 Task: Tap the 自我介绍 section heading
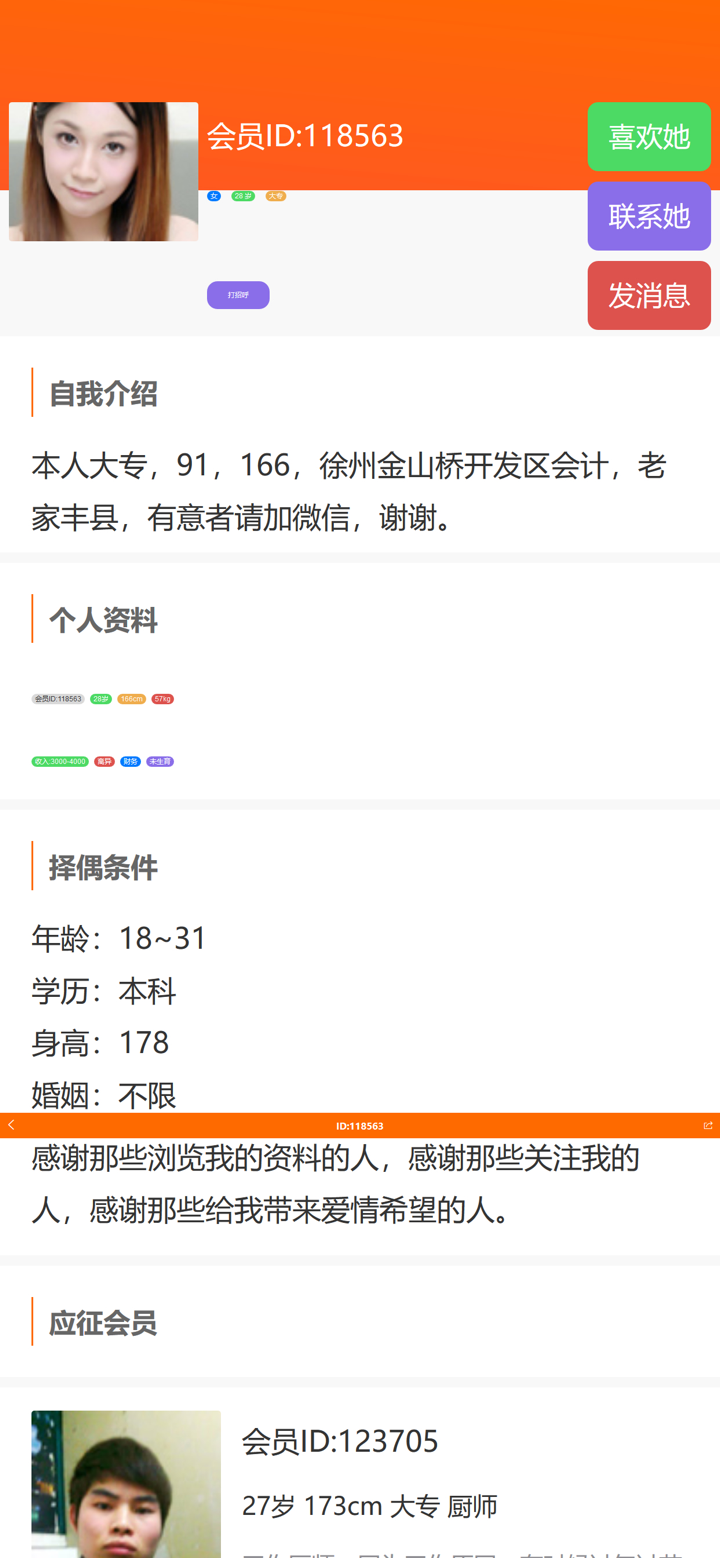103,393
